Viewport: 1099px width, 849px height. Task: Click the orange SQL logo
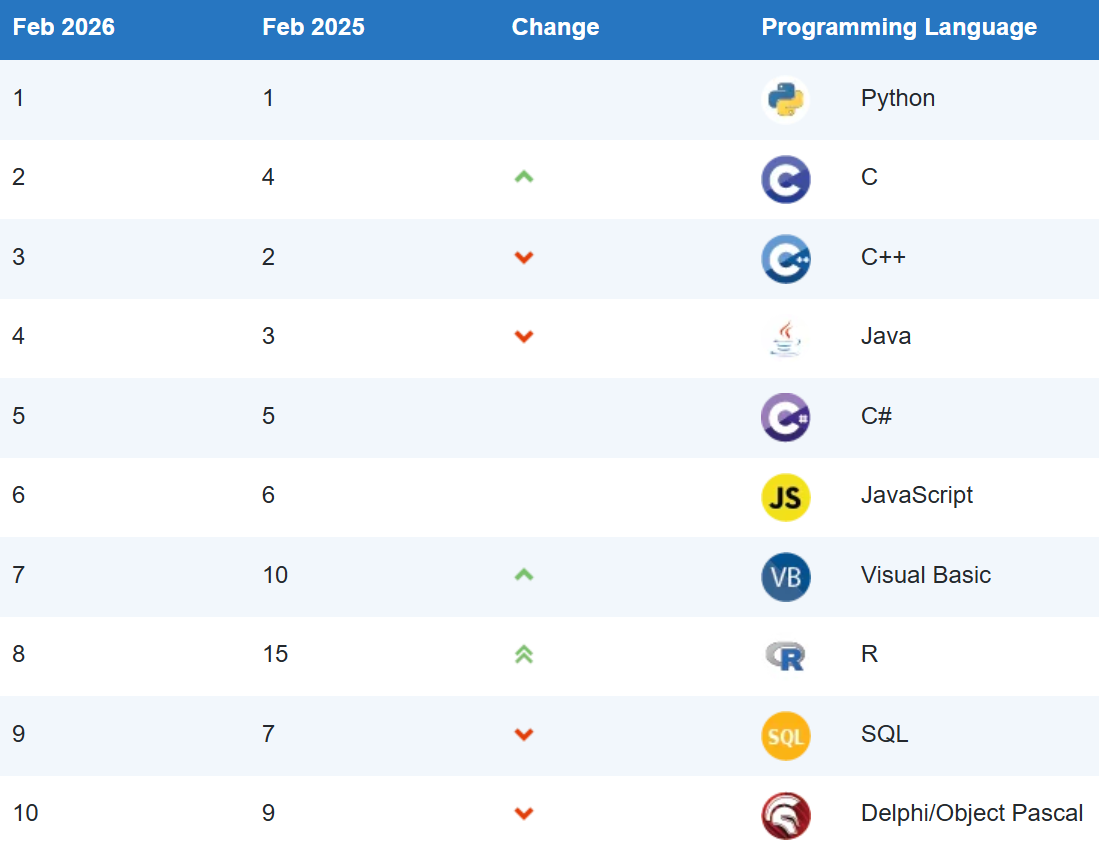(786, 736)
